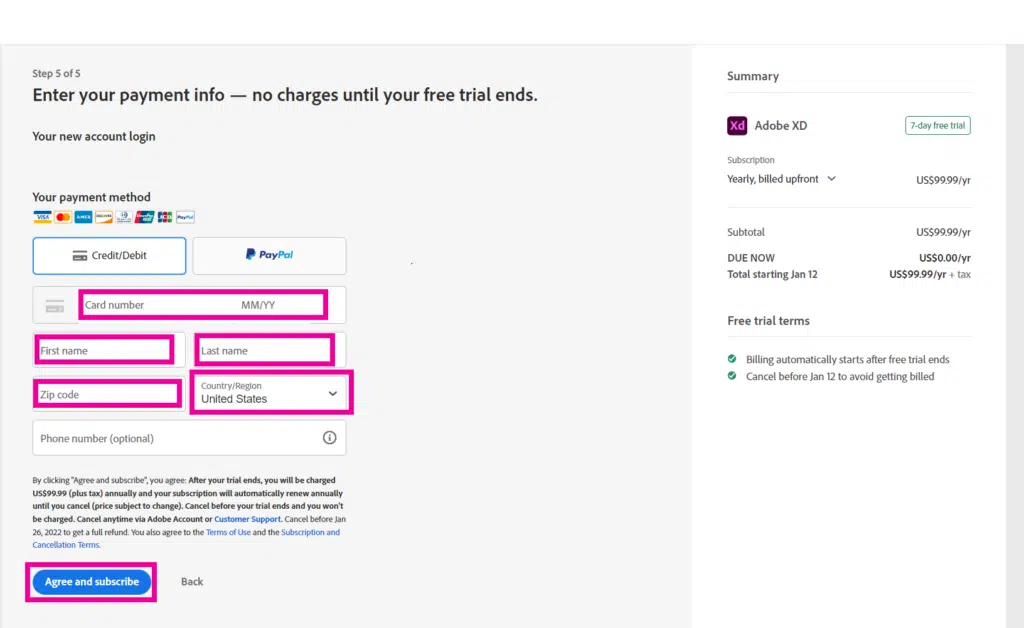This screenshot has height=628, width=1024.
Task: Click the UnionPay payment icon
Action: coord(145,217)
